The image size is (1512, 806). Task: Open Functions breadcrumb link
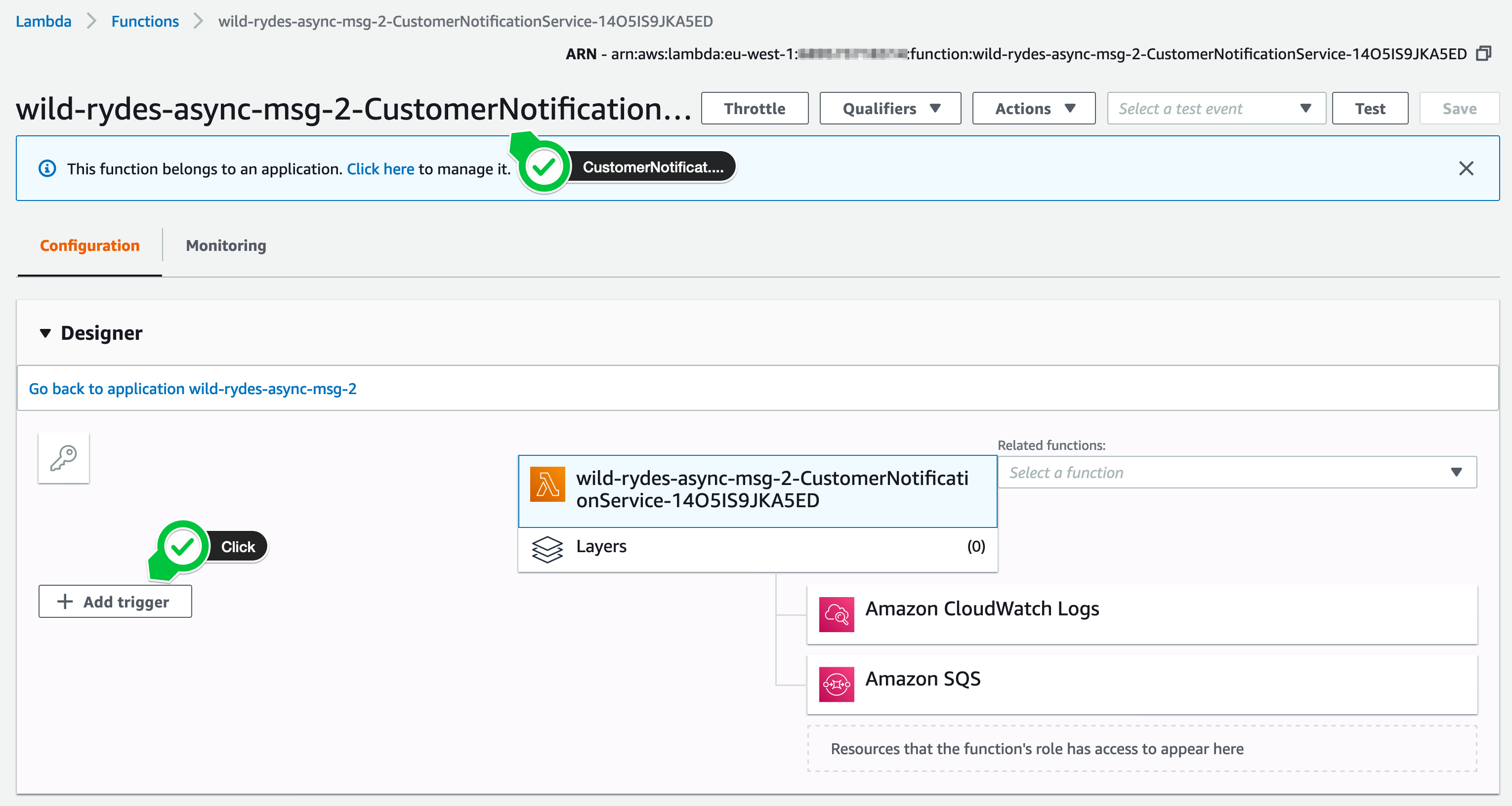tap(145, 21)
